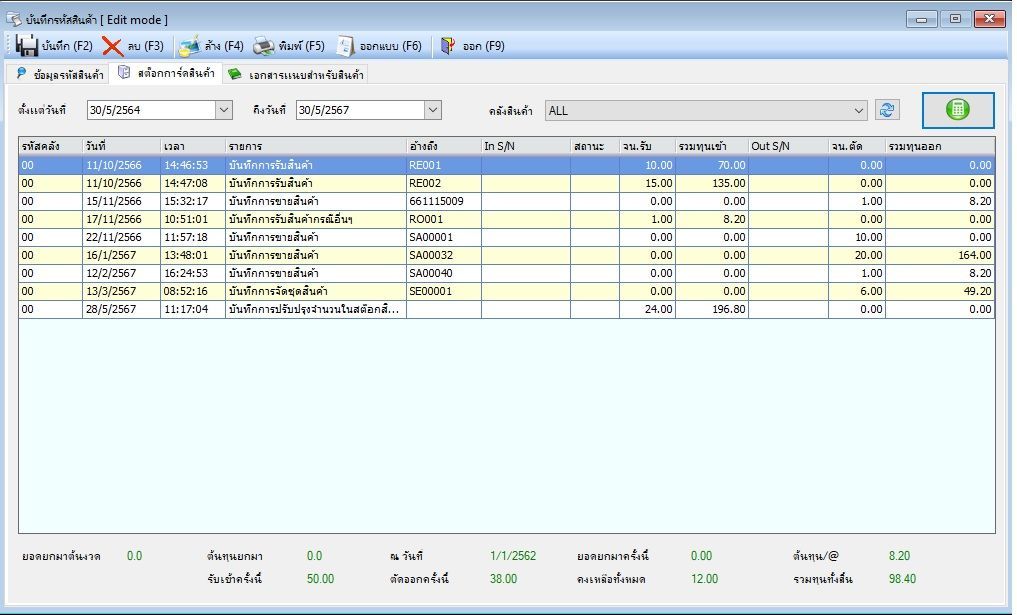Select reference cell SA00040
This screenshot has height=615, width=1017.
tap(444, 273)
